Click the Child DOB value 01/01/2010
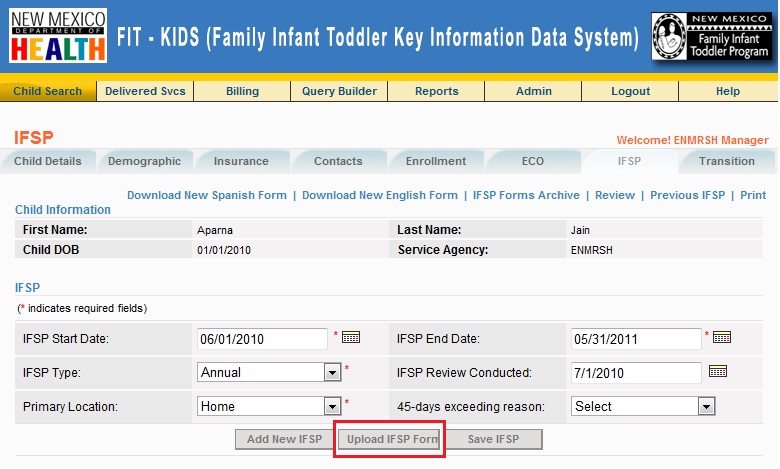Screen dimensions: 780x469 pyautogui.click(x=224, y=250)
